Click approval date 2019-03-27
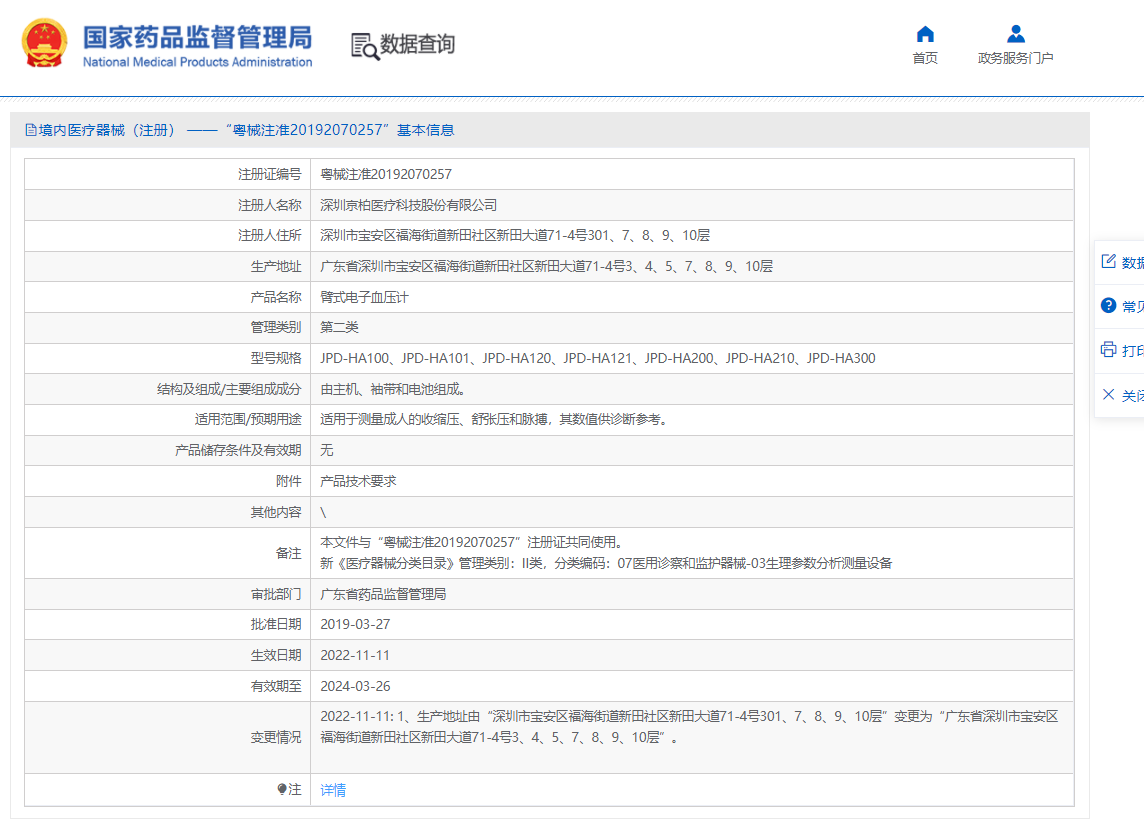Image resolution: width=1144 pixels, height=828 pixels. pos(355,624)
